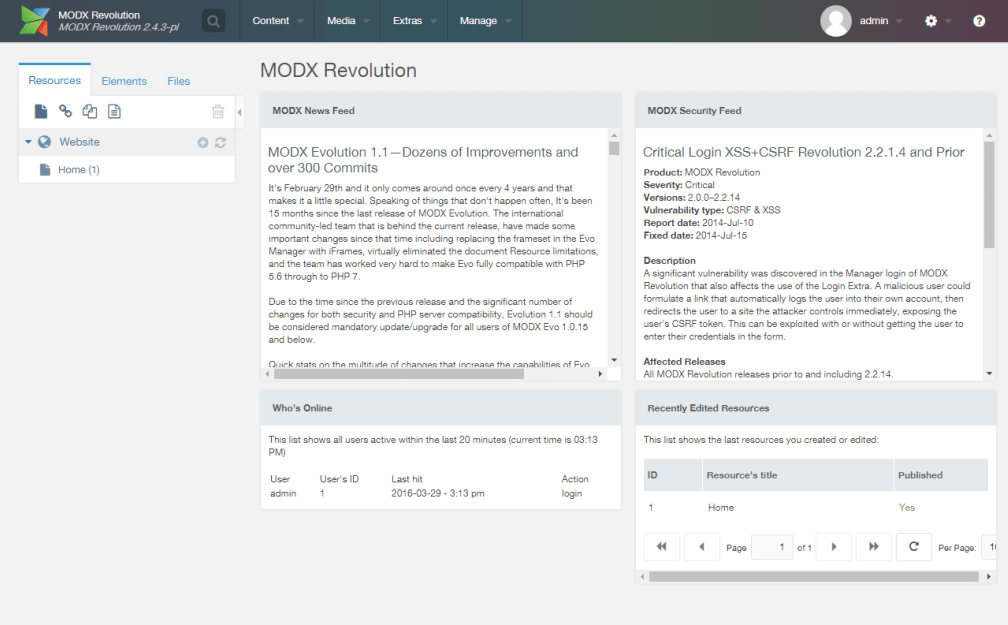
Task: Switch to the Files tab
Action: pyautogui.click(x=179, y=81)
